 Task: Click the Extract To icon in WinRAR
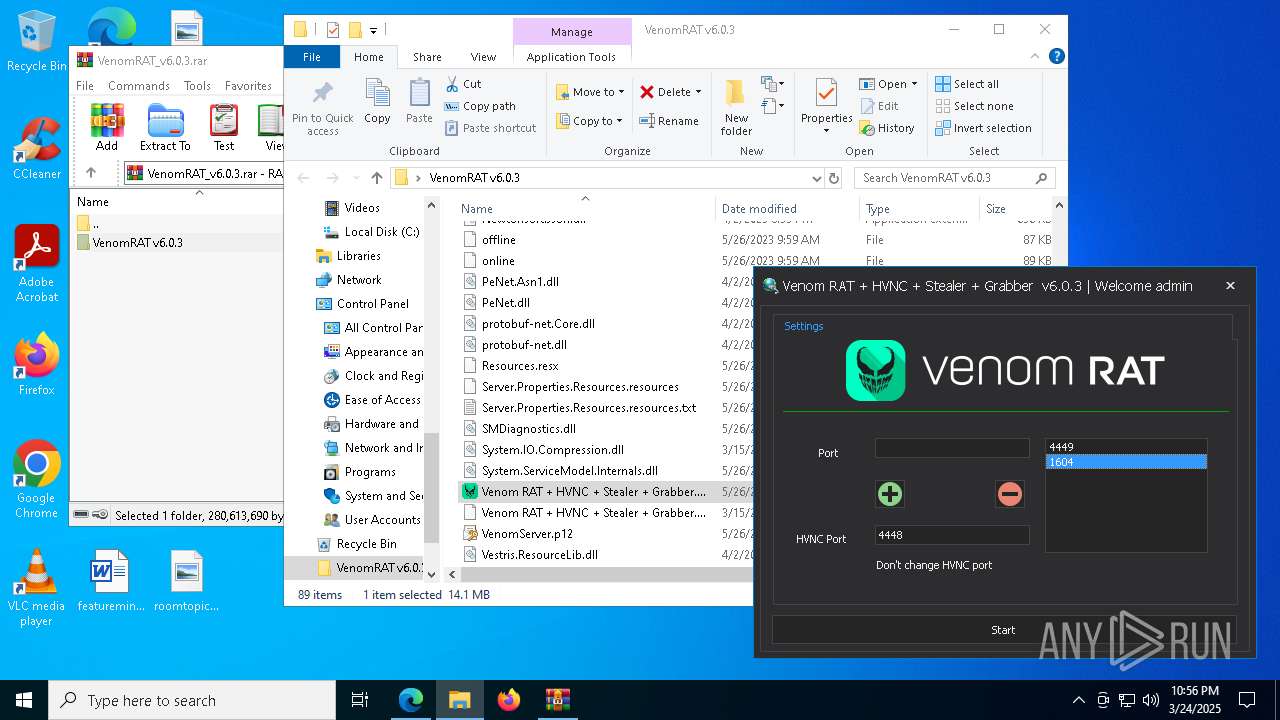pos(165,127)
